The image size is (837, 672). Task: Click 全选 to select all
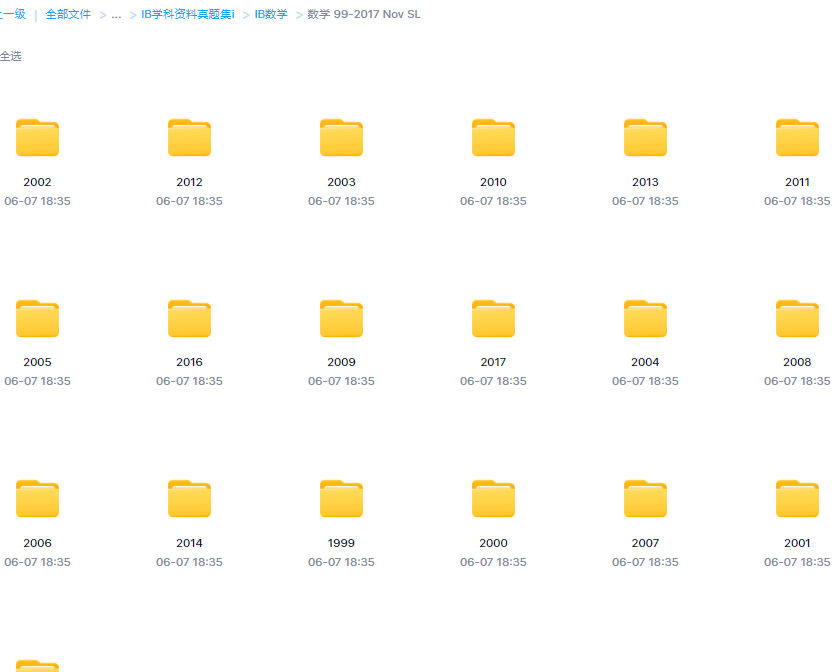pos(11,56)
